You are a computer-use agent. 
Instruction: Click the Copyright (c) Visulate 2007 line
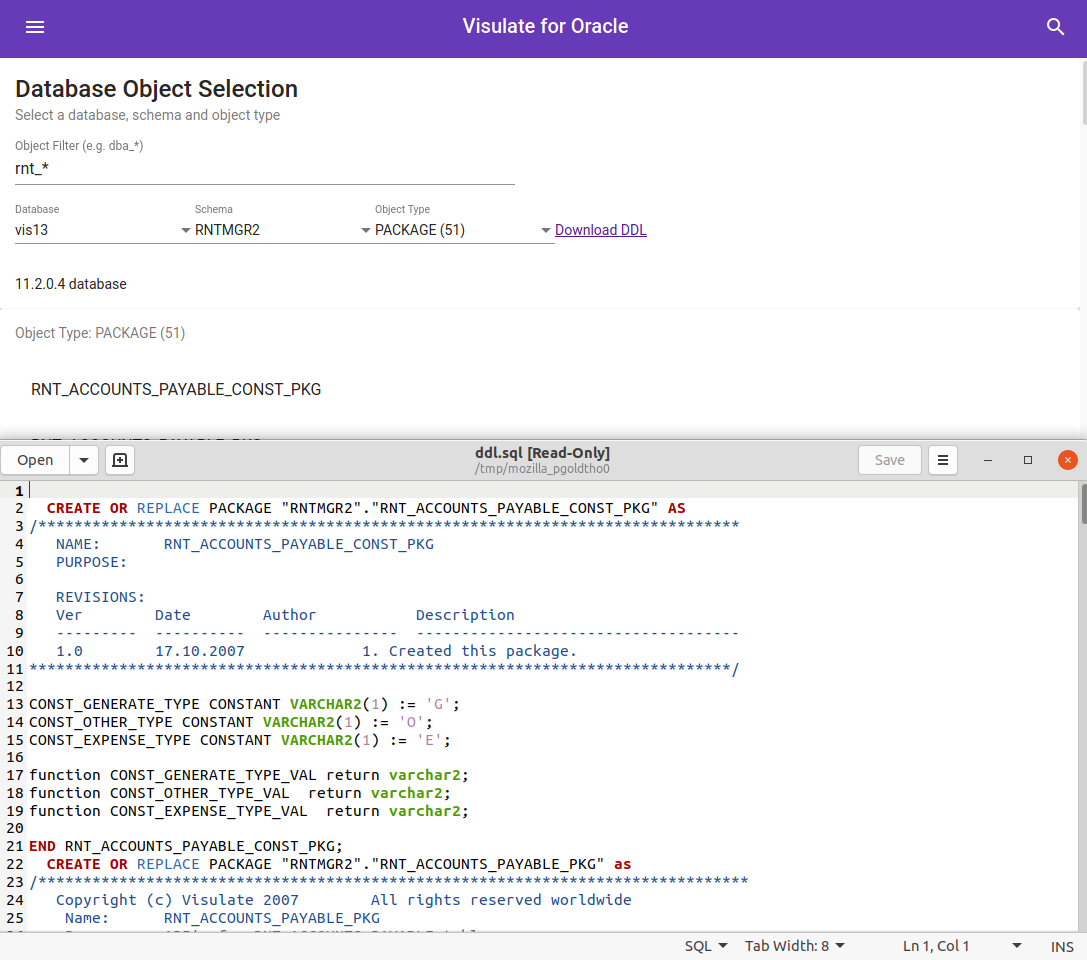tap(344, 900)
